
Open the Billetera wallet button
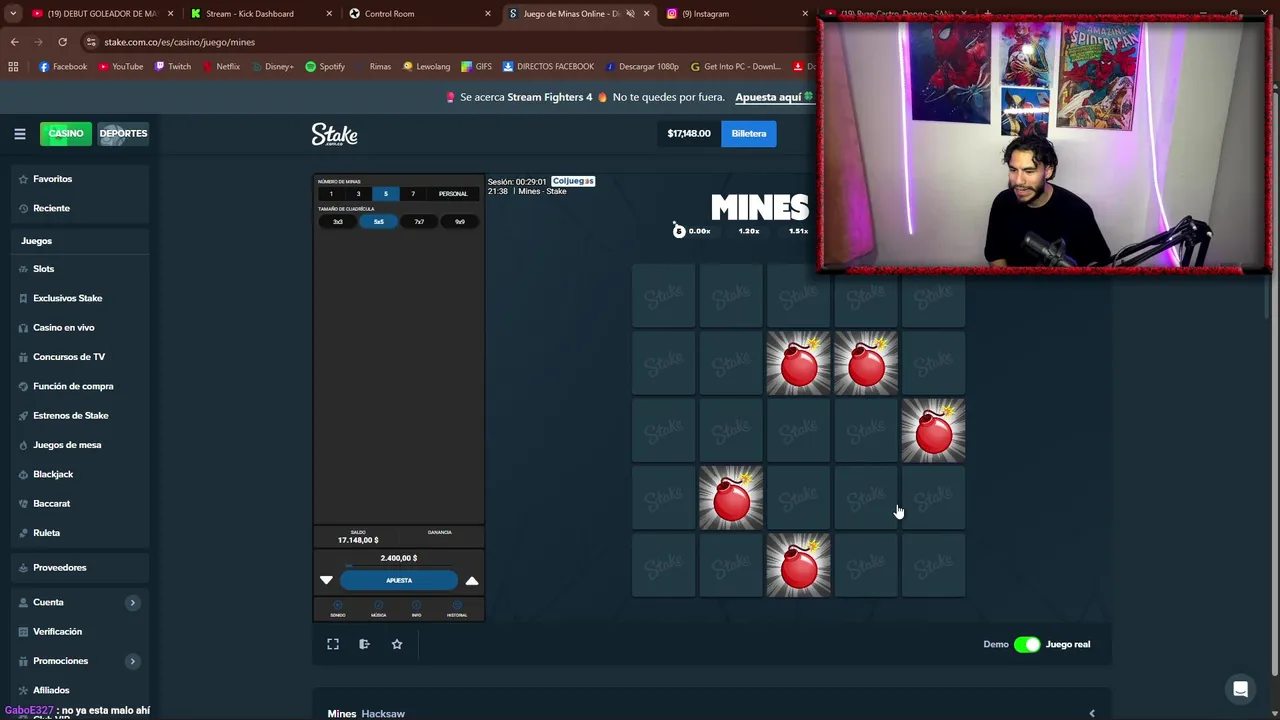tap(748, 133)
